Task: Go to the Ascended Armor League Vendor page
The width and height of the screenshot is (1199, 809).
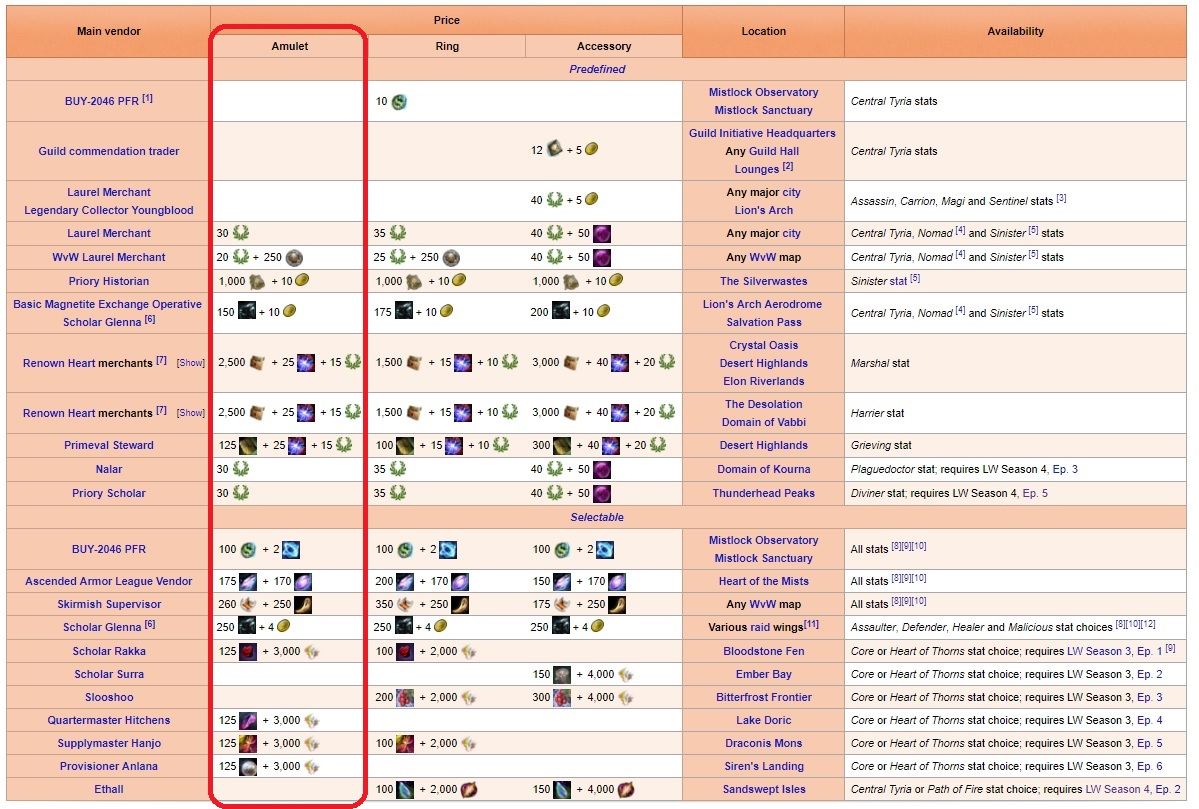Action: [109, 581]
